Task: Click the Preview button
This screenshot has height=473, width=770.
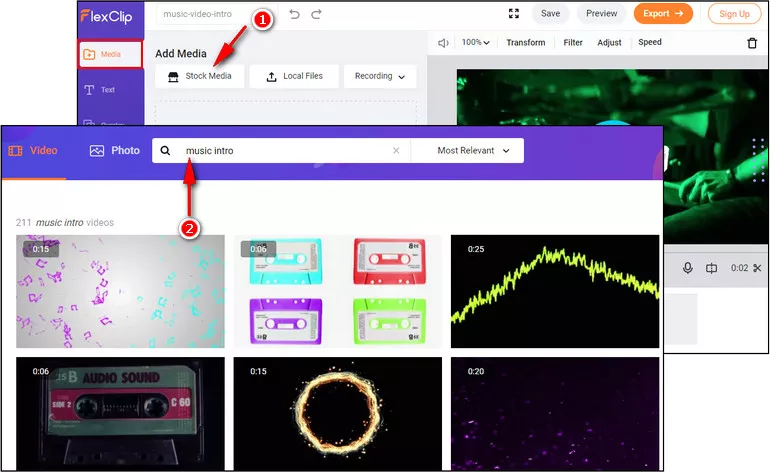Action: [601, 14]
